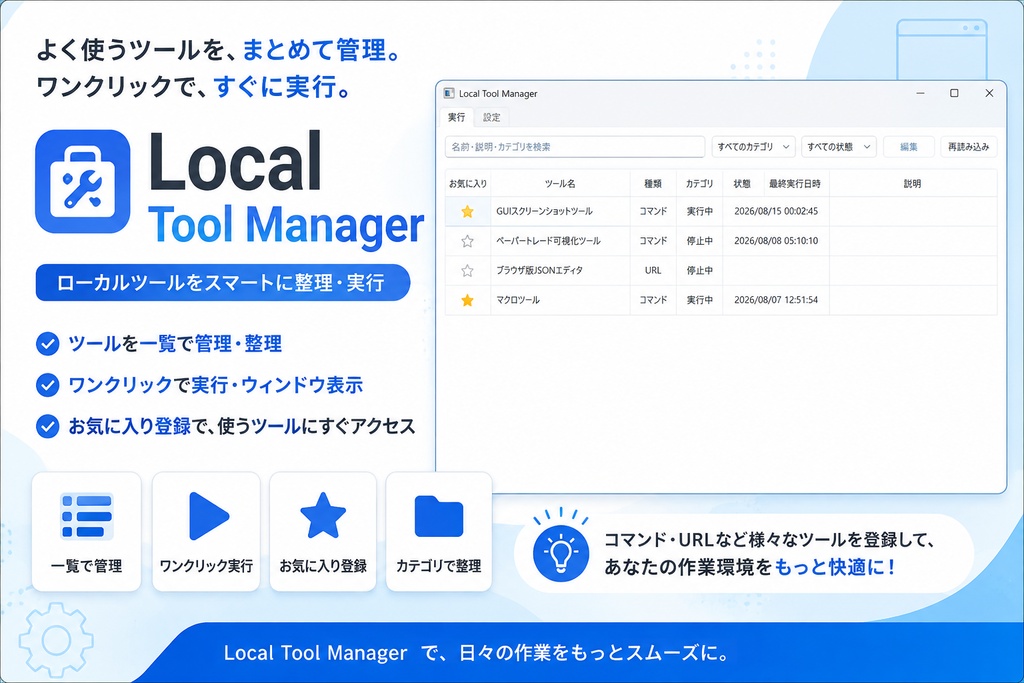The image size is (1024, 683).
Task: Toggle favorite star for ペーパートレード可視化ツール
Action: coord(468,242)
